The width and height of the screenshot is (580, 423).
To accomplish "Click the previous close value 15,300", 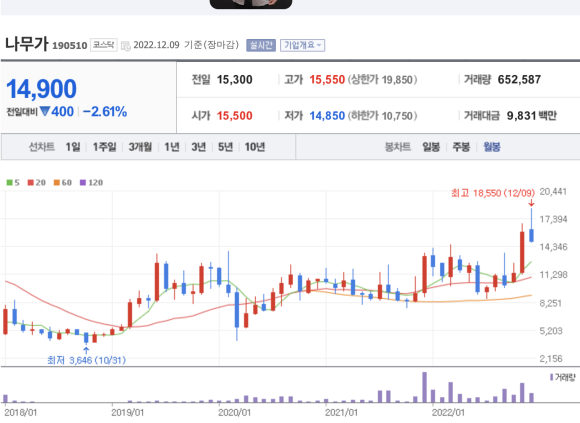I will coord(235,80).
